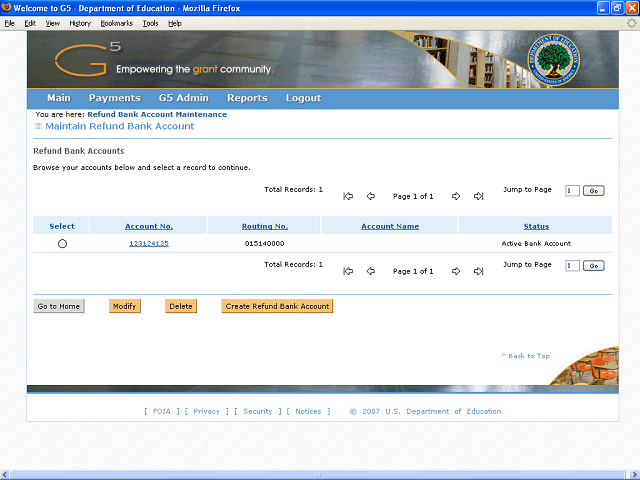Image resolution: width=640 pixels, height=480 pixels.
Task: Click top Jump to Page input field
Action: (x=571, y=190)
